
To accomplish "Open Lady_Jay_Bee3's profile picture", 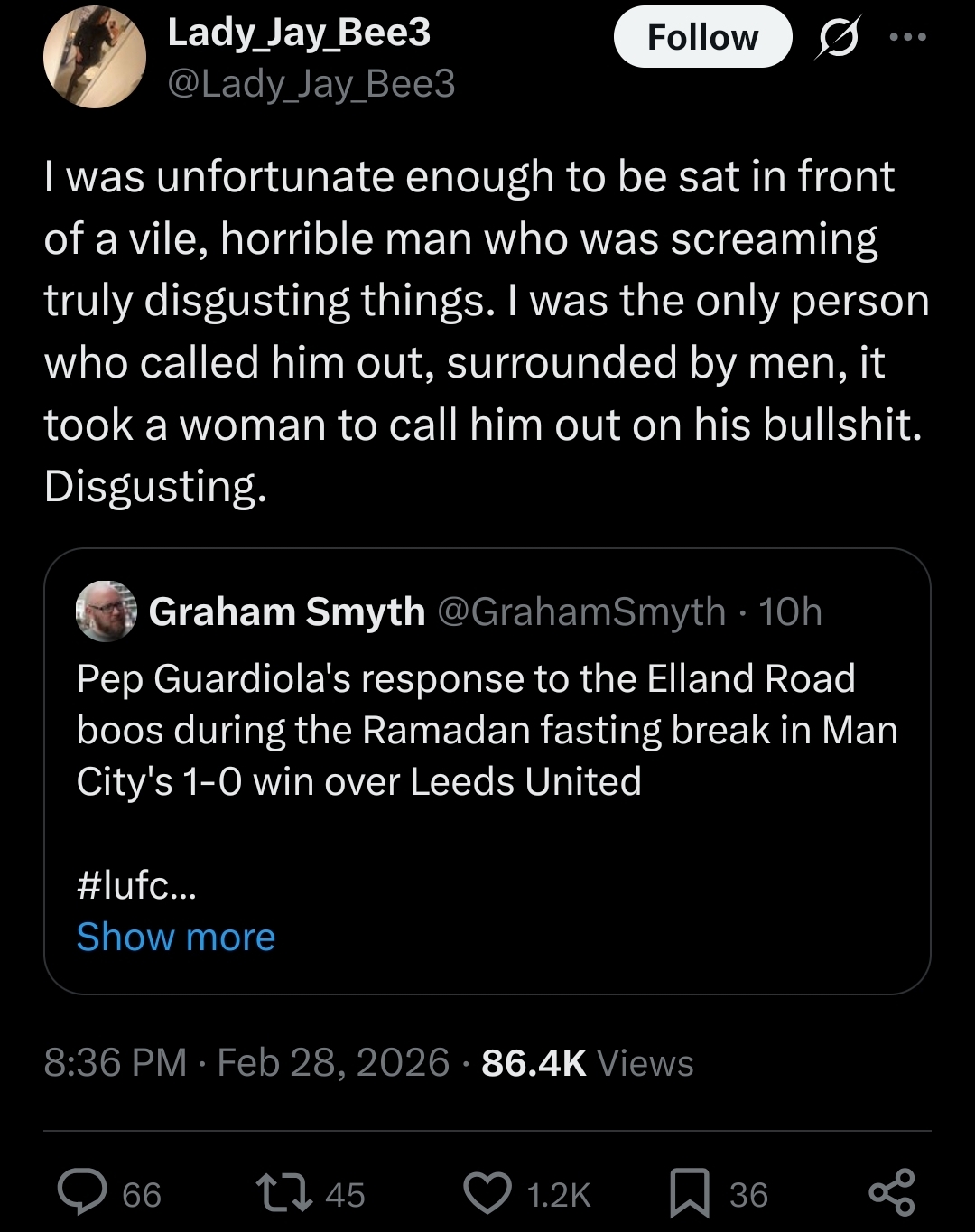I will click(95, 57).
